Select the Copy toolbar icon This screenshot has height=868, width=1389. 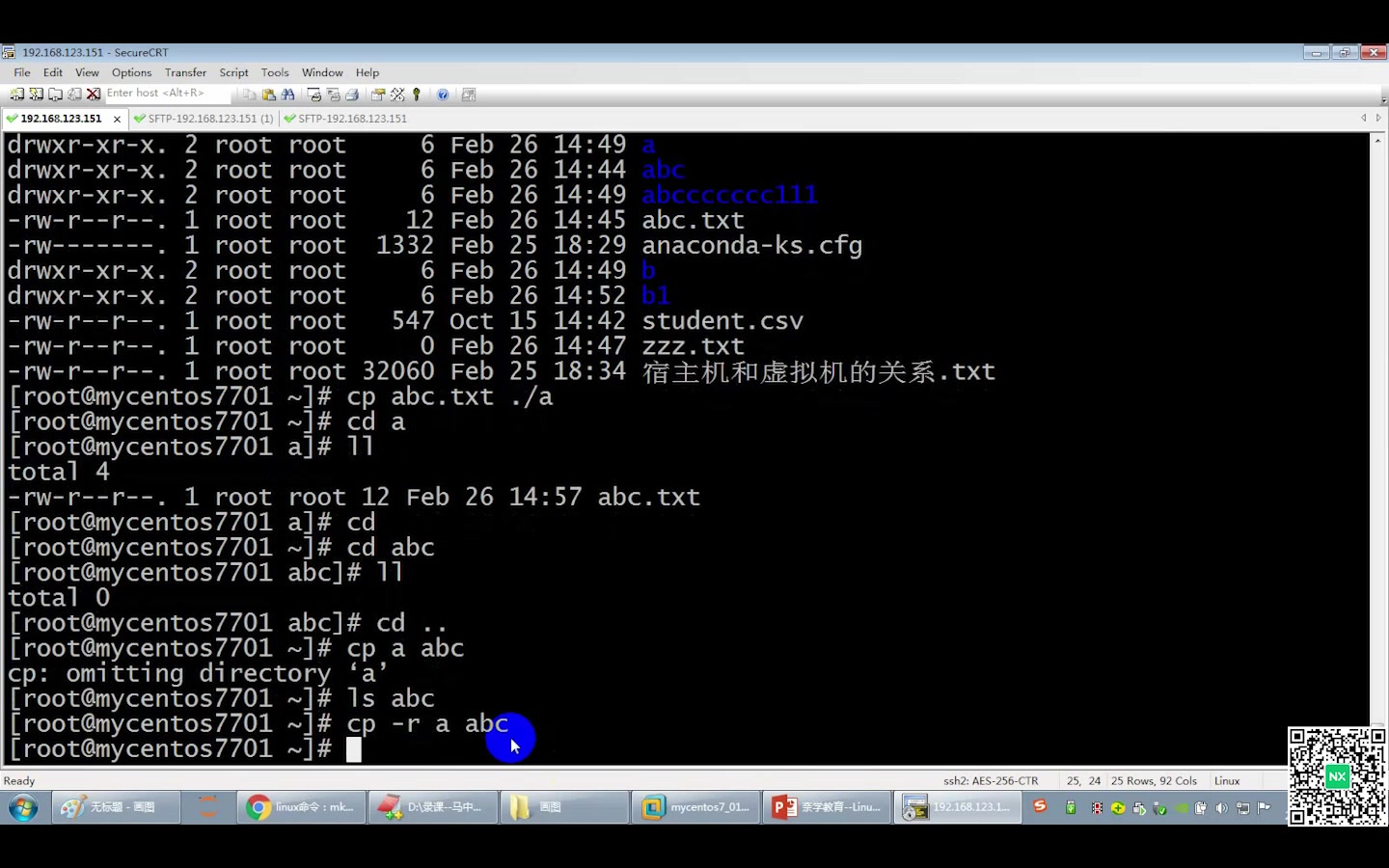(x=249, y=94)
